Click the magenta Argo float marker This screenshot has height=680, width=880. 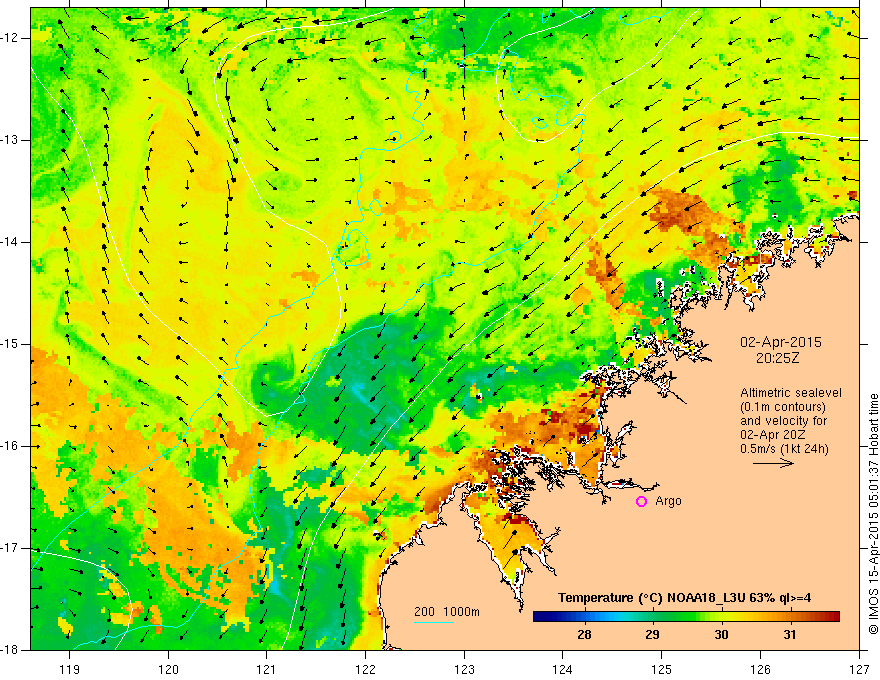641,502
